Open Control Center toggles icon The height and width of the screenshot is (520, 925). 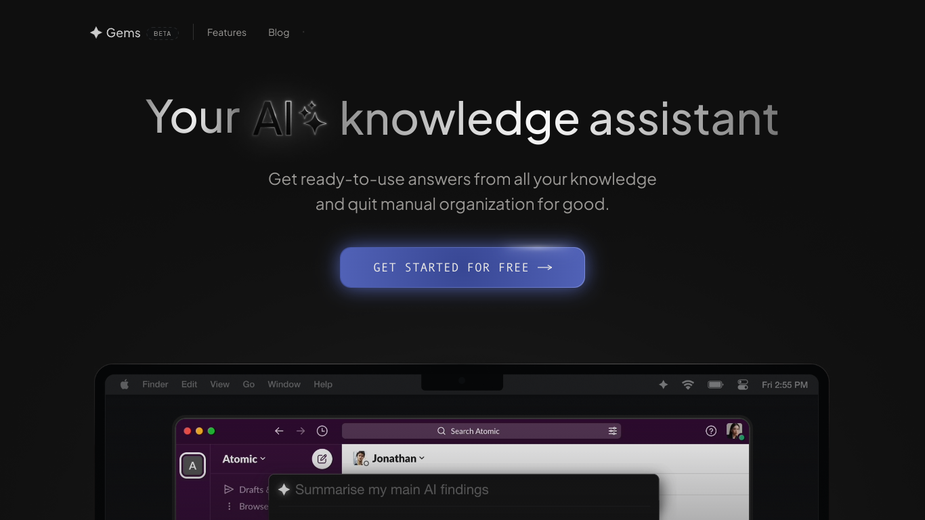tap(743, 384)
